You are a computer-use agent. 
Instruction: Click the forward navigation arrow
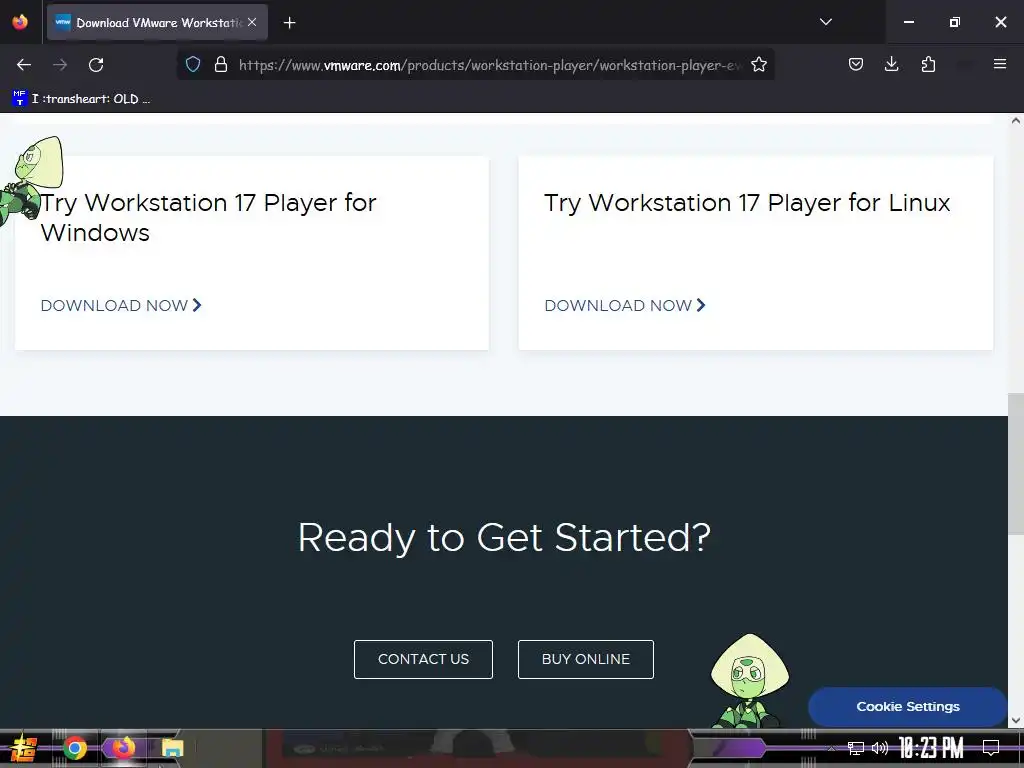[x=60, y=65]
